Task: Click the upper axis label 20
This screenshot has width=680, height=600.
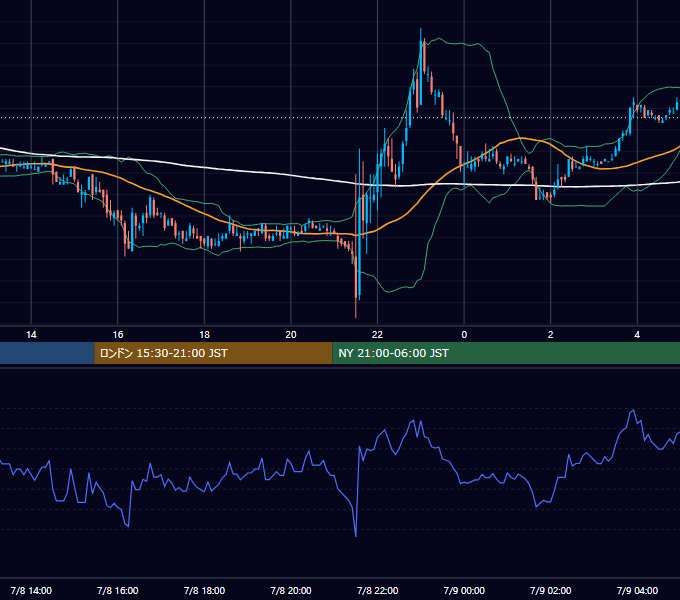Action: pyautogui.click(x=291, y=335)
